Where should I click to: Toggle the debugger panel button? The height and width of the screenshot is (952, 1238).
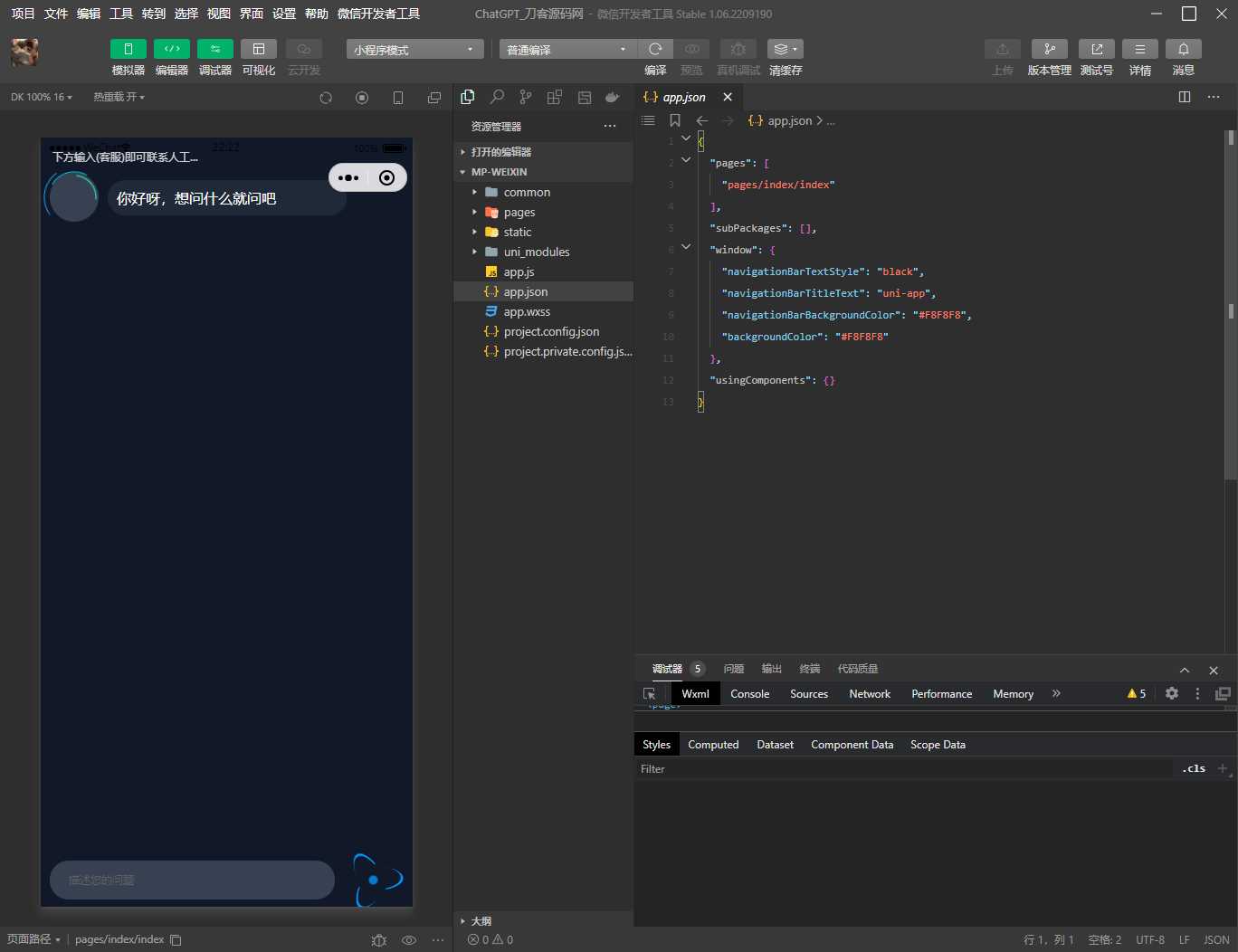click(215, 49)
